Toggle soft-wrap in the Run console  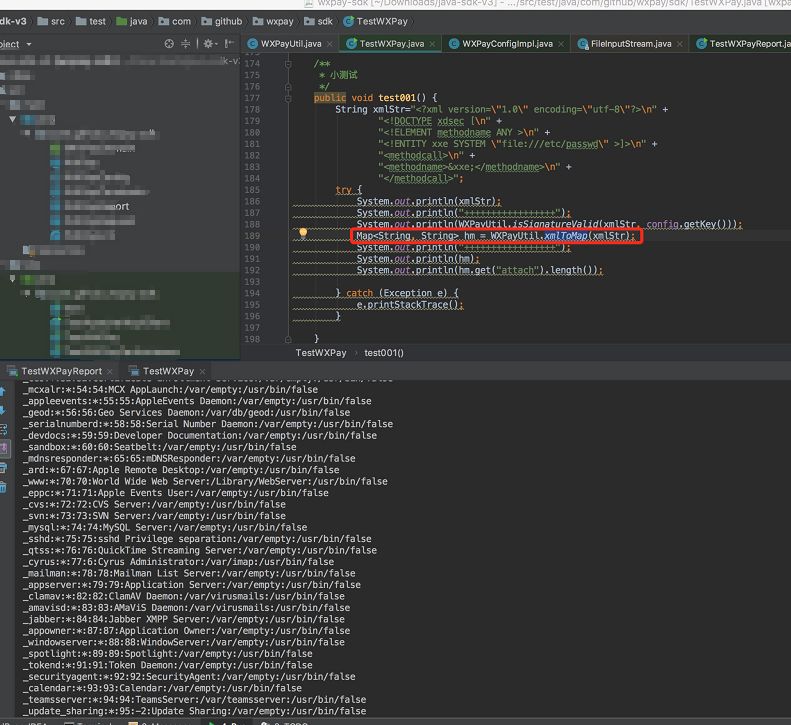(3, 429)
